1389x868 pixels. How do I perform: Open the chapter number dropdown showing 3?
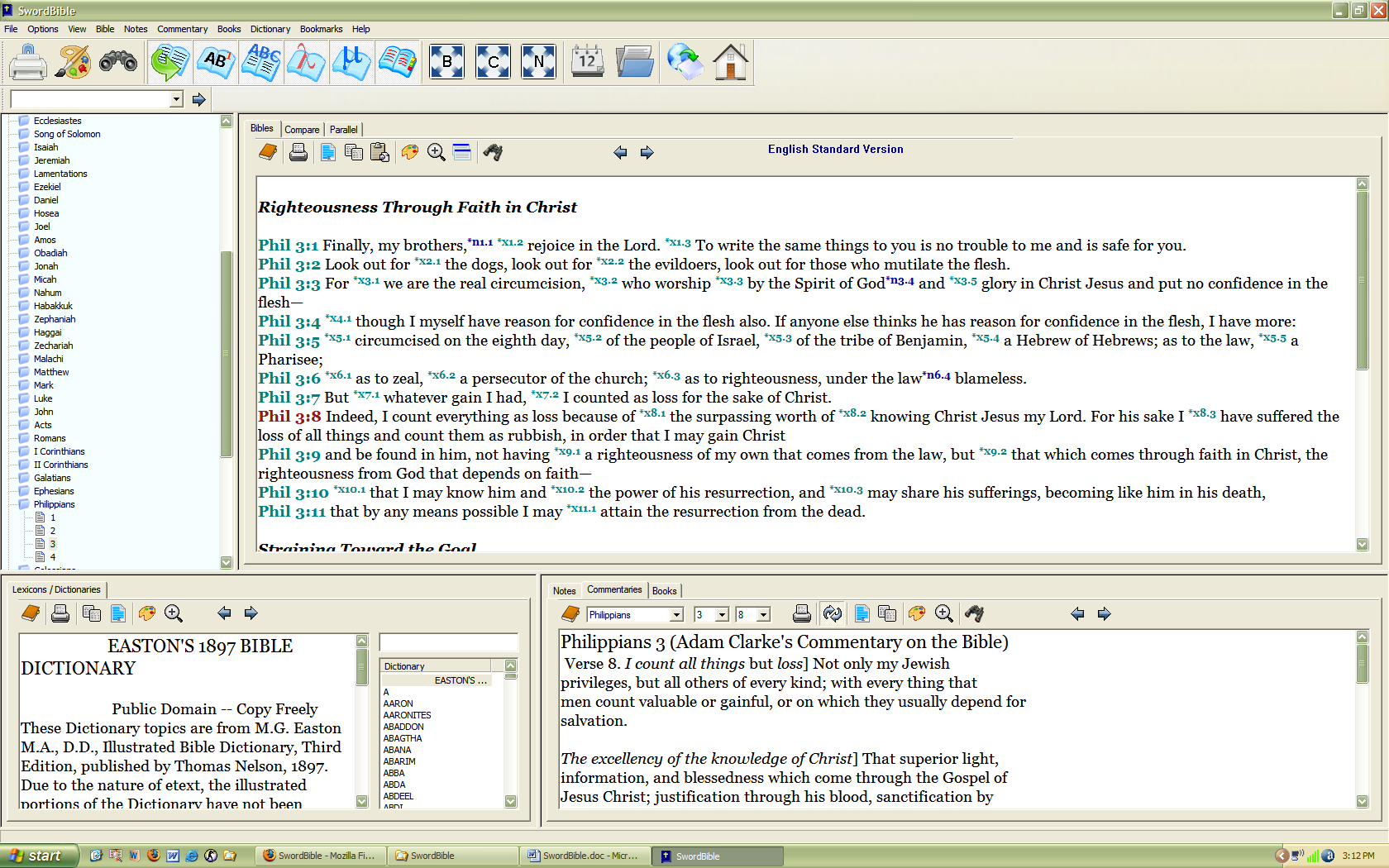pos(722,615)
